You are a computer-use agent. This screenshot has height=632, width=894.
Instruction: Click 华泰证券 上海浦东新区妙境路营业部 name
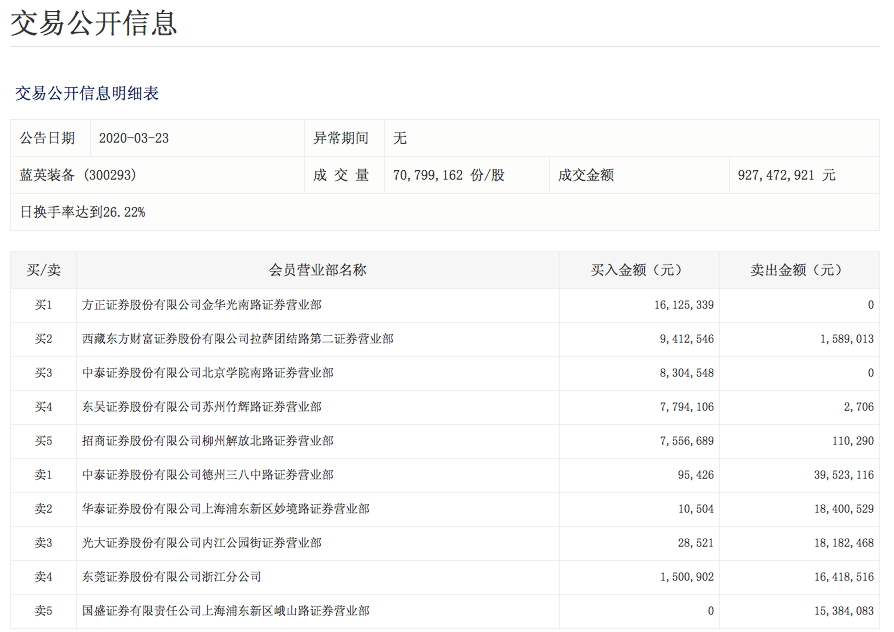point(226,509)
